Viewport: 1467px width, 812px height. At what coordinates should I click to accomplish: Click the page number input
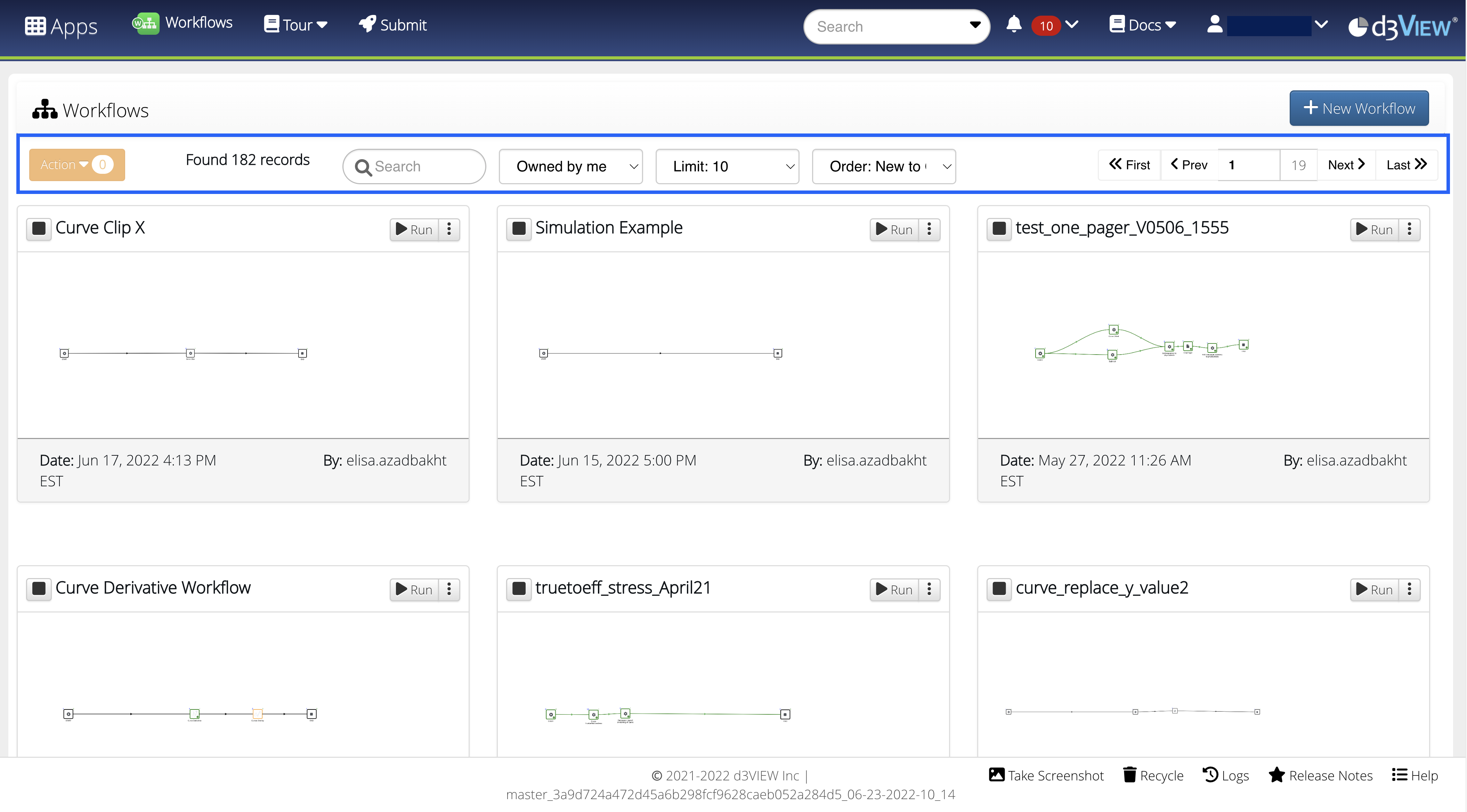click(1249, 164)
